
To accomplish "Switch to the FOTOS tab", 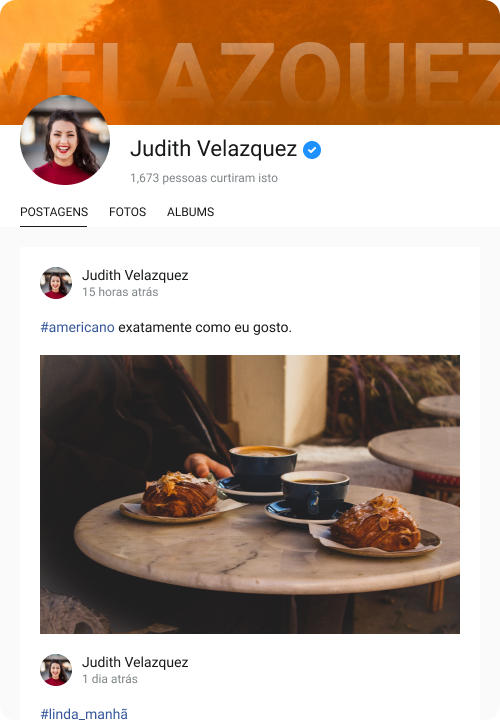I will (128, 212).
